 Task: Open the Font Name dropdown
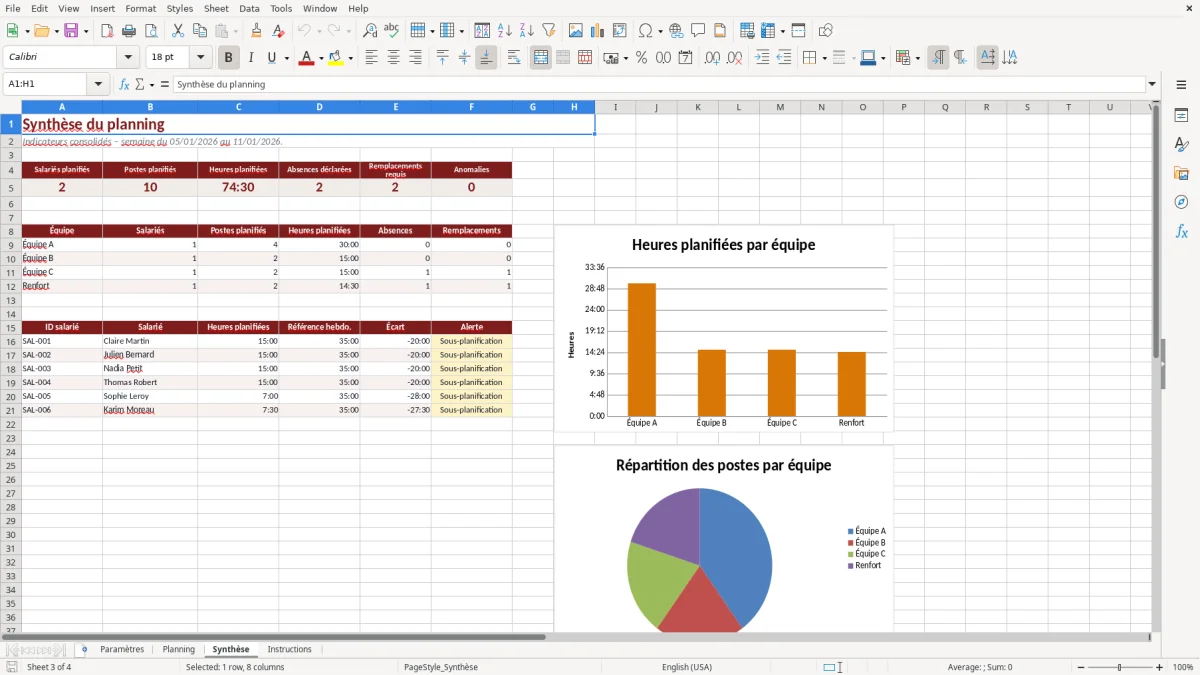point(128,58)
